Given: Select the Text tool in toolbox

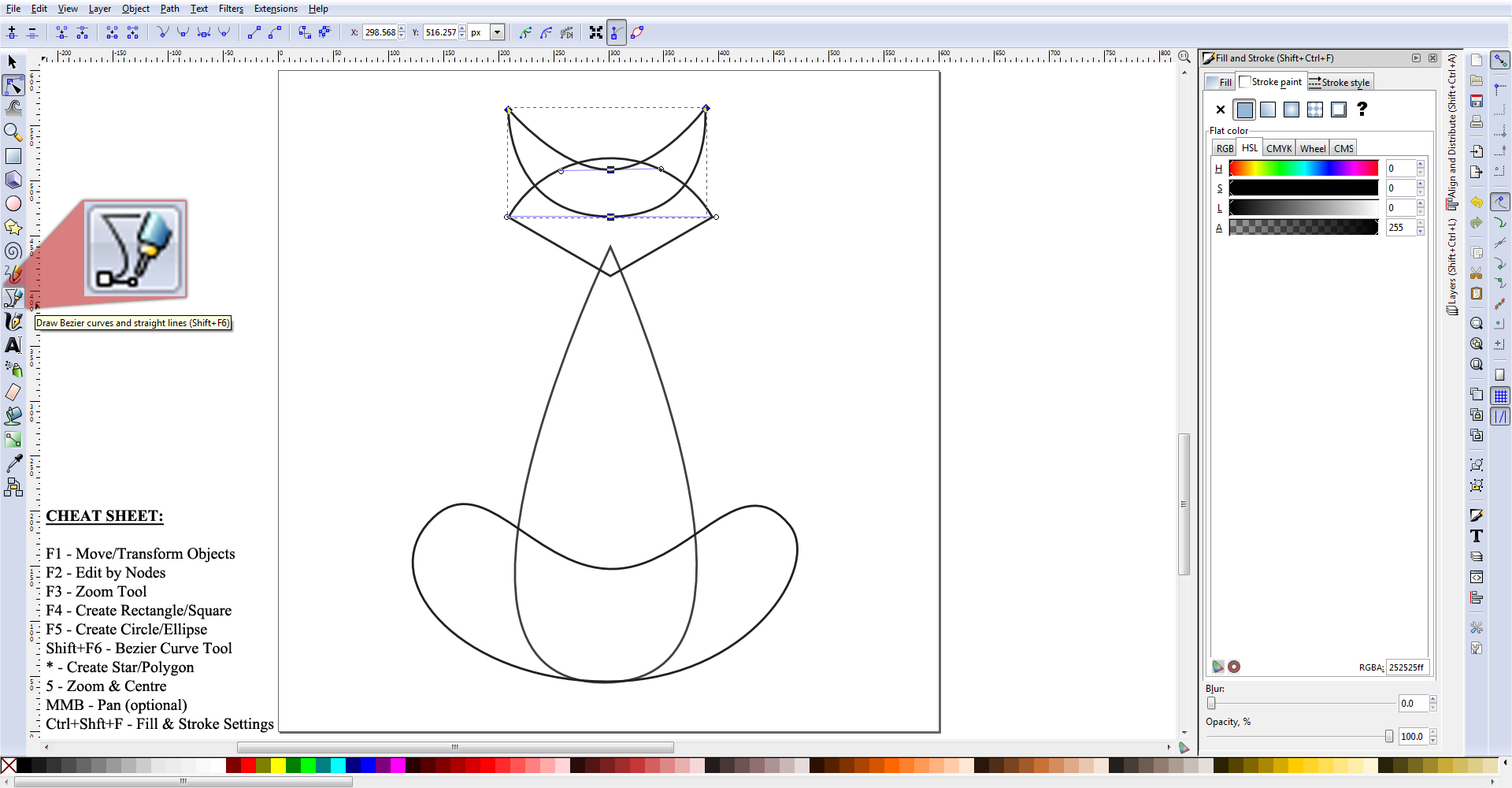Looking at the screenshot, I should coord(13,345).
